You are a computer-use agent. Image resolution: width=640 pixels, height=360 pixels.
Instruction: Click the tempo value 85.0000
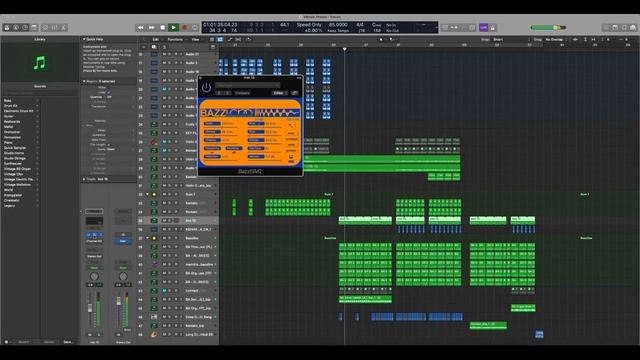pos(338,25)
